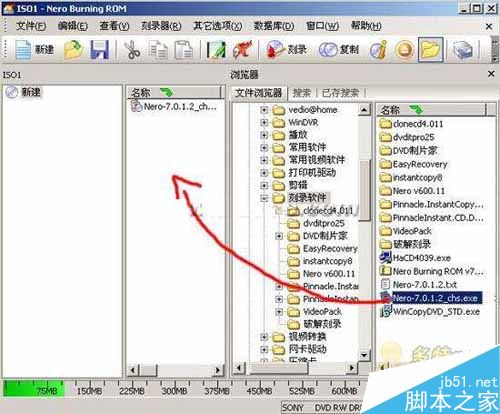Expand the 常用视频软件 folder

[264, 160]
